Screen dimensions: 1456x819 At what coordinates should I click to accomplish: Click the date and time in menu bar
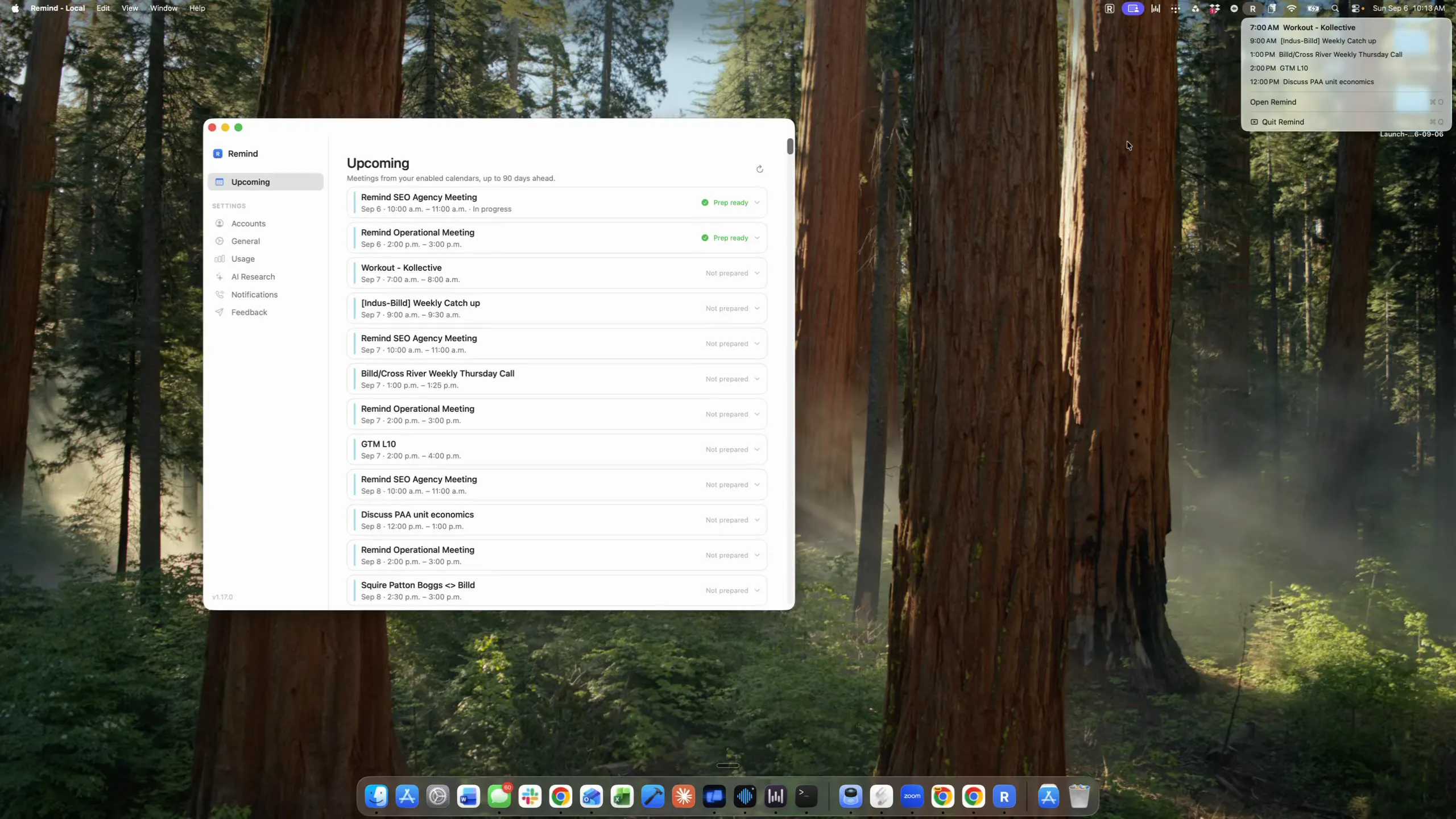click(1409, 9)
